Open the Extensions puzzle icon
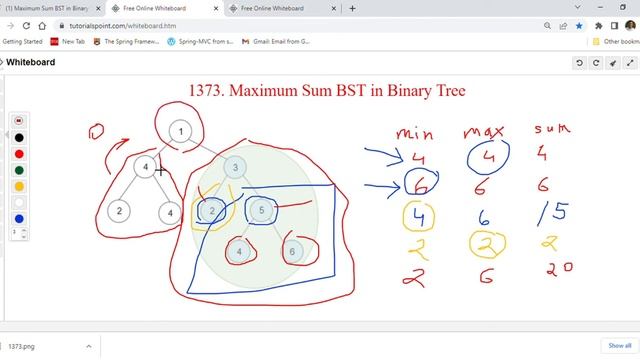 pos(598,26)
